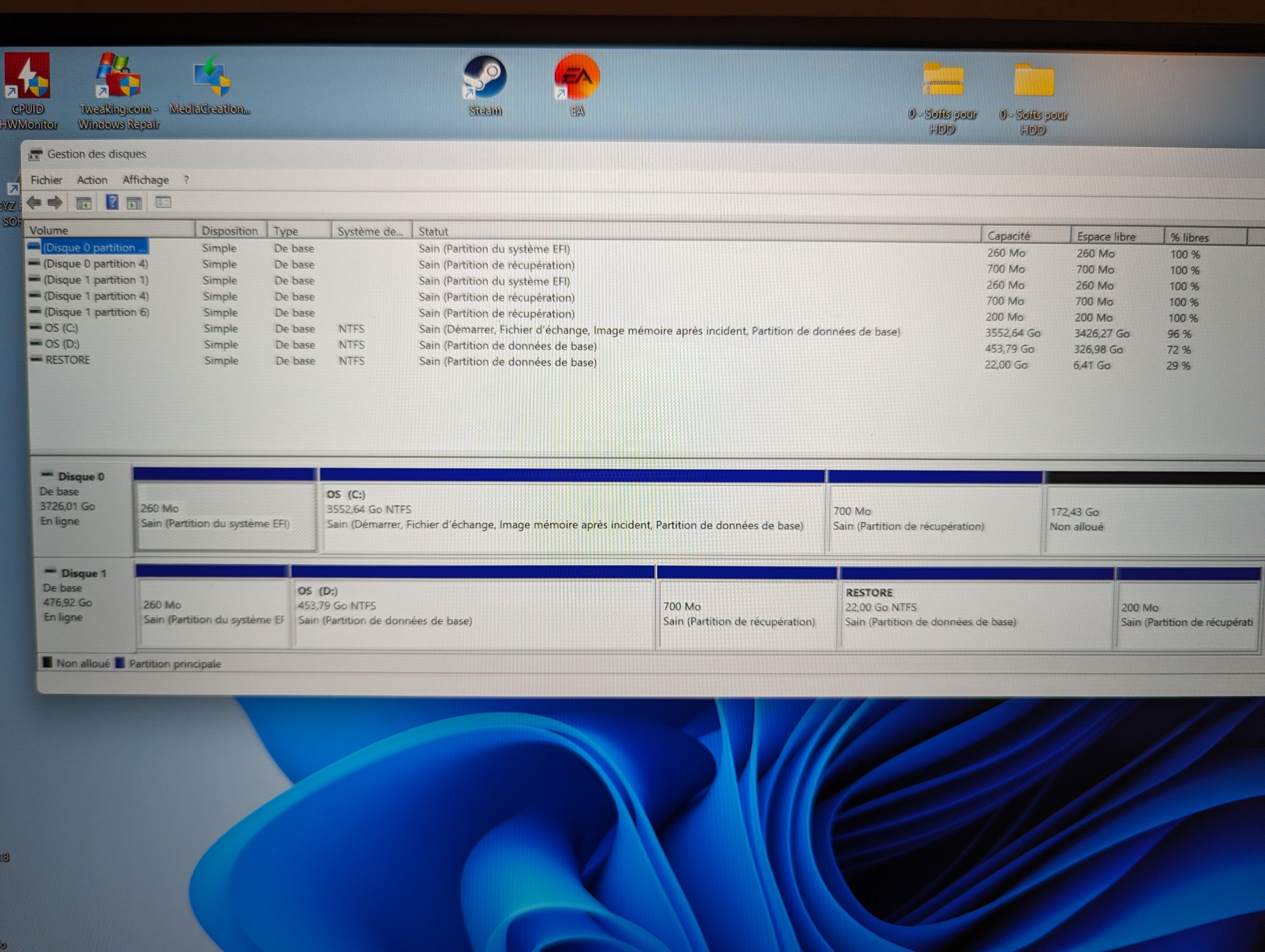This screenshot has height=952, width=1265.
Task: Click the forward arrow toolbar icon
Action: [55, 202]
